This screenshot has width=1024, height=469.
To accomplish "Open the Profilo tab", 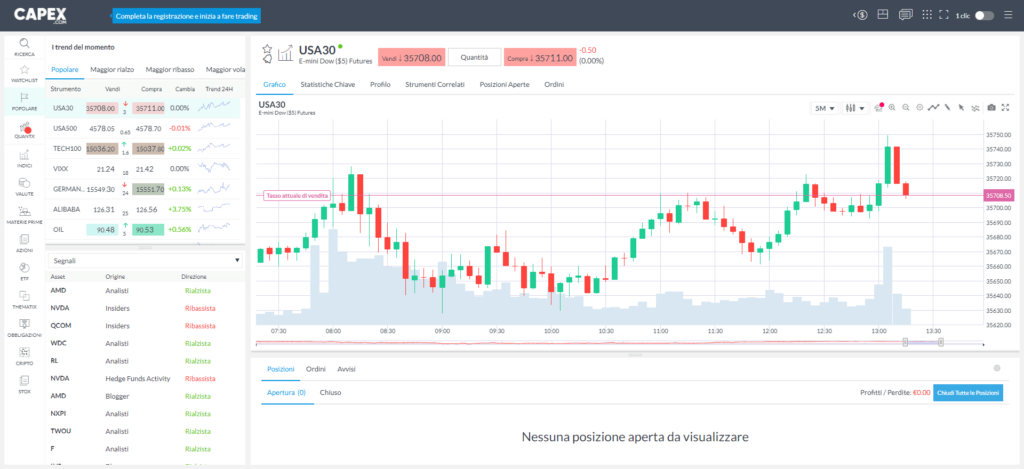I will coord(380,85).
